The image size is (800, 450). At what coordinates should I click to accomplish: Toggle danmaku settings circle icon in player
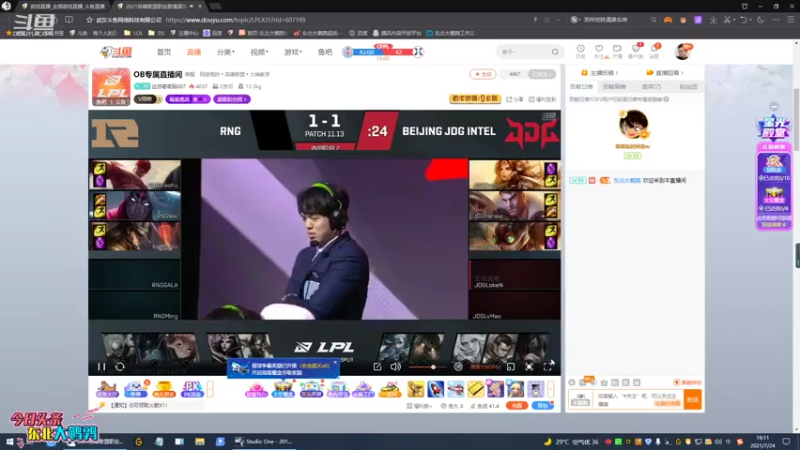458,366
